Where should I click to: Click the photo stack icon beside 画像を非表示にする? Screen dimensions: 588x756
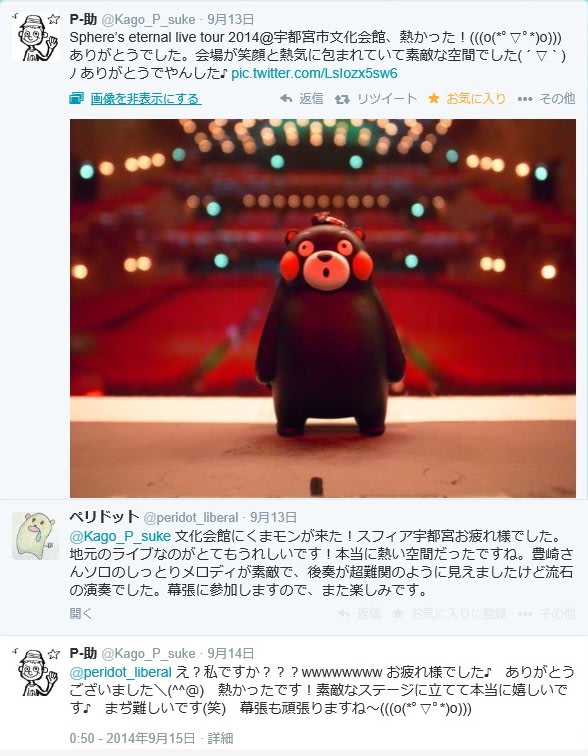(x=76, y=99)
